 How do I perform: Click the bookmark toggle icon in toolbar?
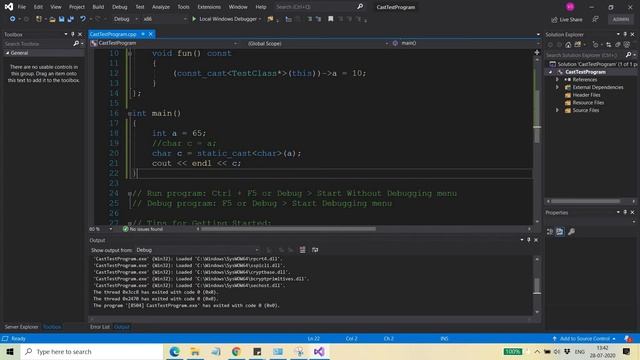pos(331,19)
